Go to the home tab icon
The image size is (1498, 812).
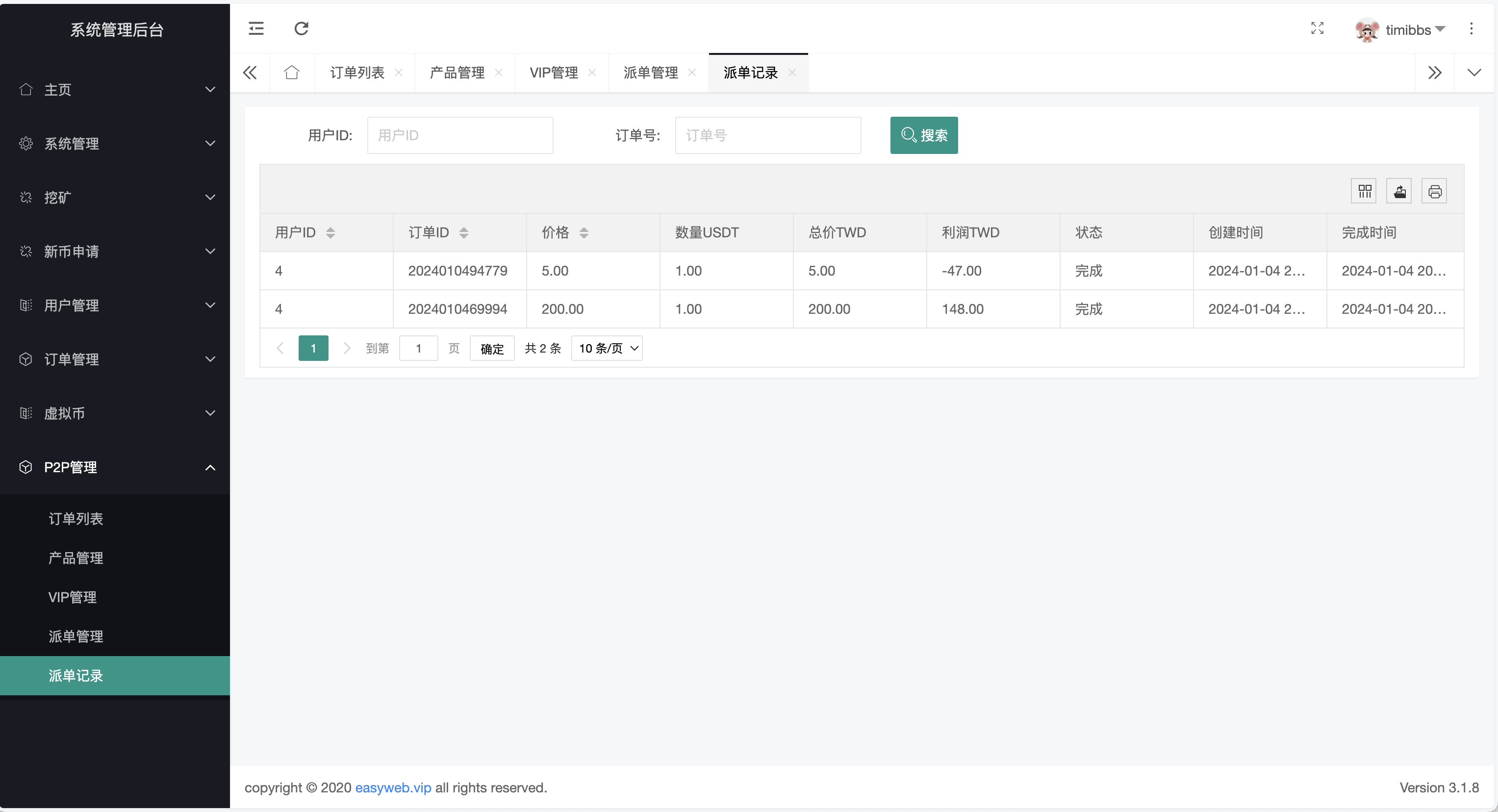[x=292, y=72]
